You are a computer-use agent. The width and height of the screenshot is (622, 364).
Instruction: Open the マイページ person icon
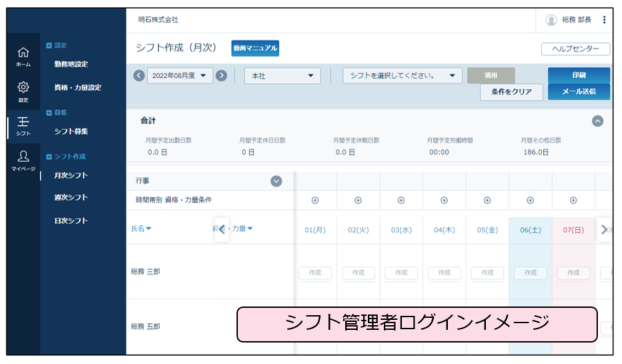[23, 161]
